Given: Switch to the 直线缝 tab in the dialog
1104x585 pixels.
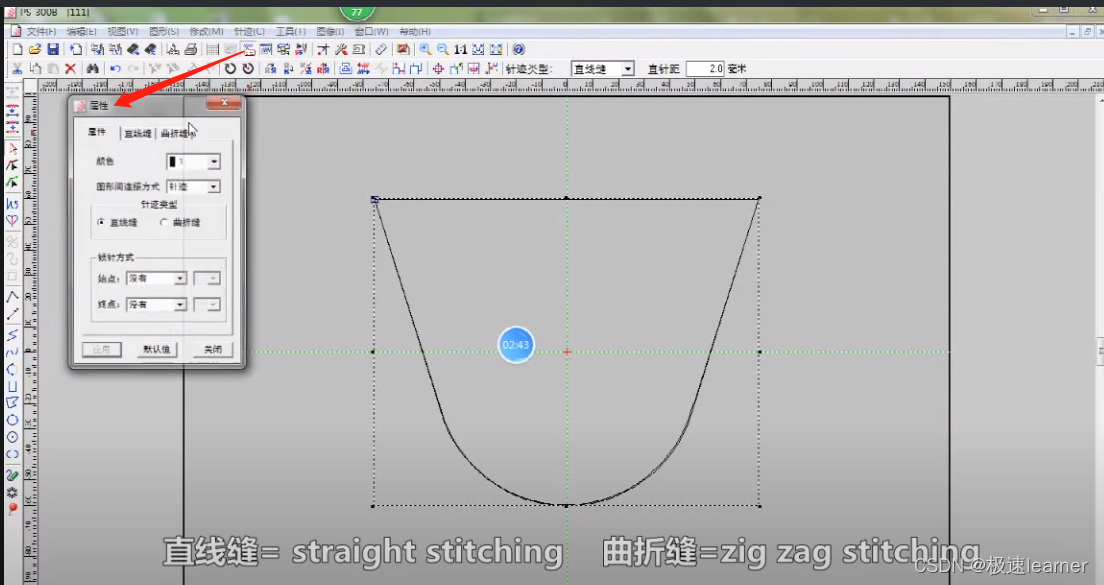Looking at the screenshot, I should coord(138,134).
